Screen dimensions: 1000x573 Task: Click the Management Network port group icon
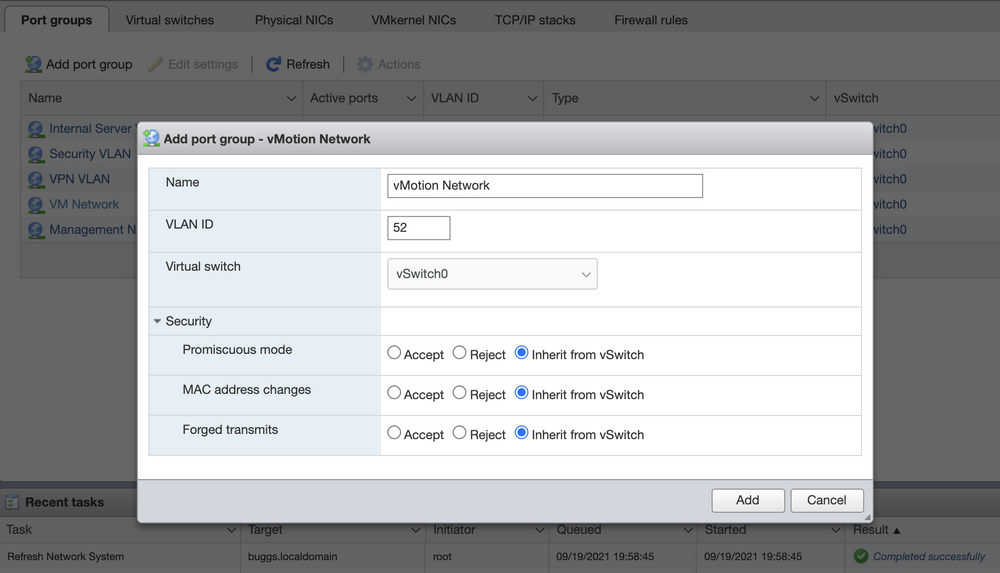coord(36,230)
